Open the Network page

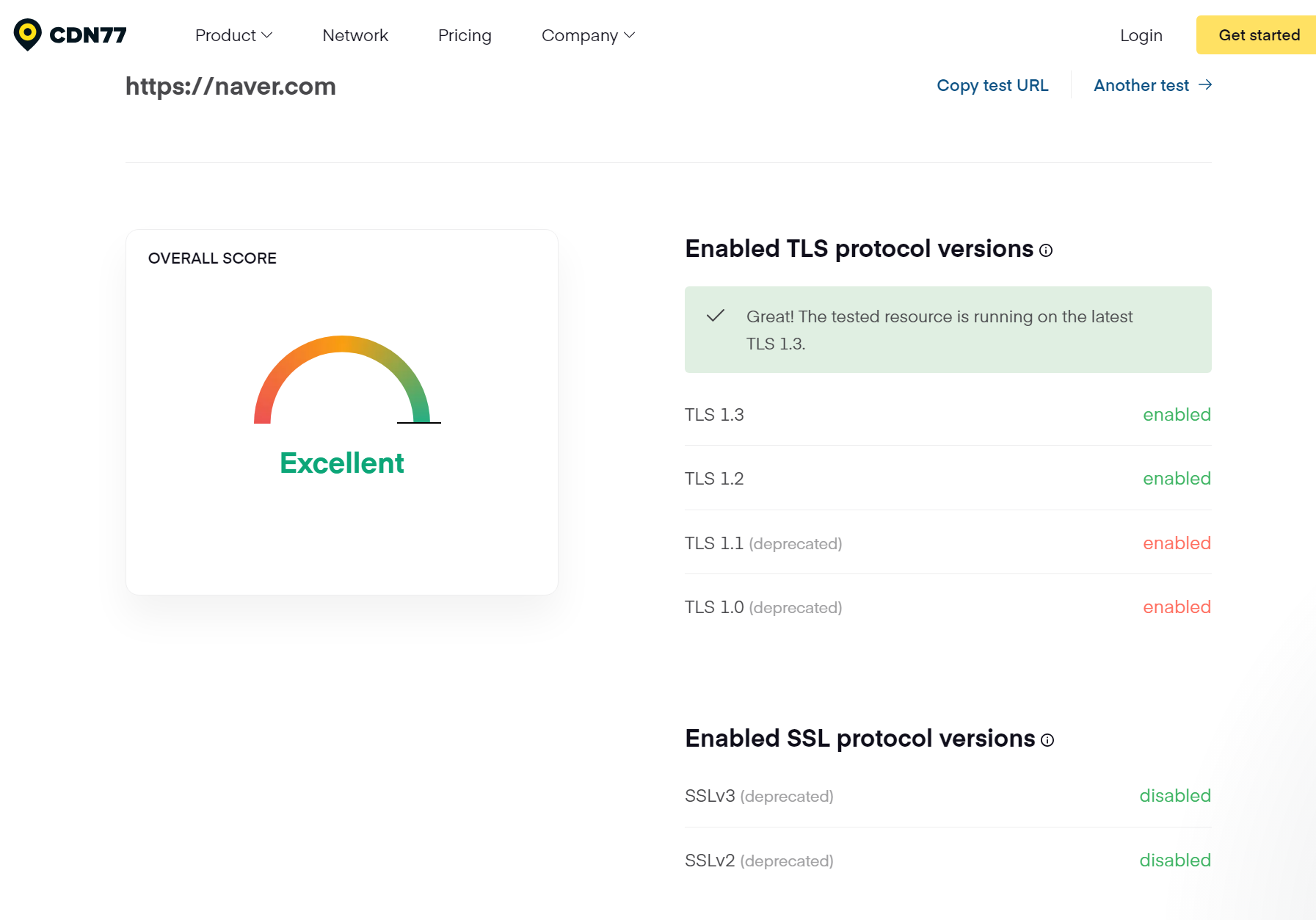pos(355,35)
